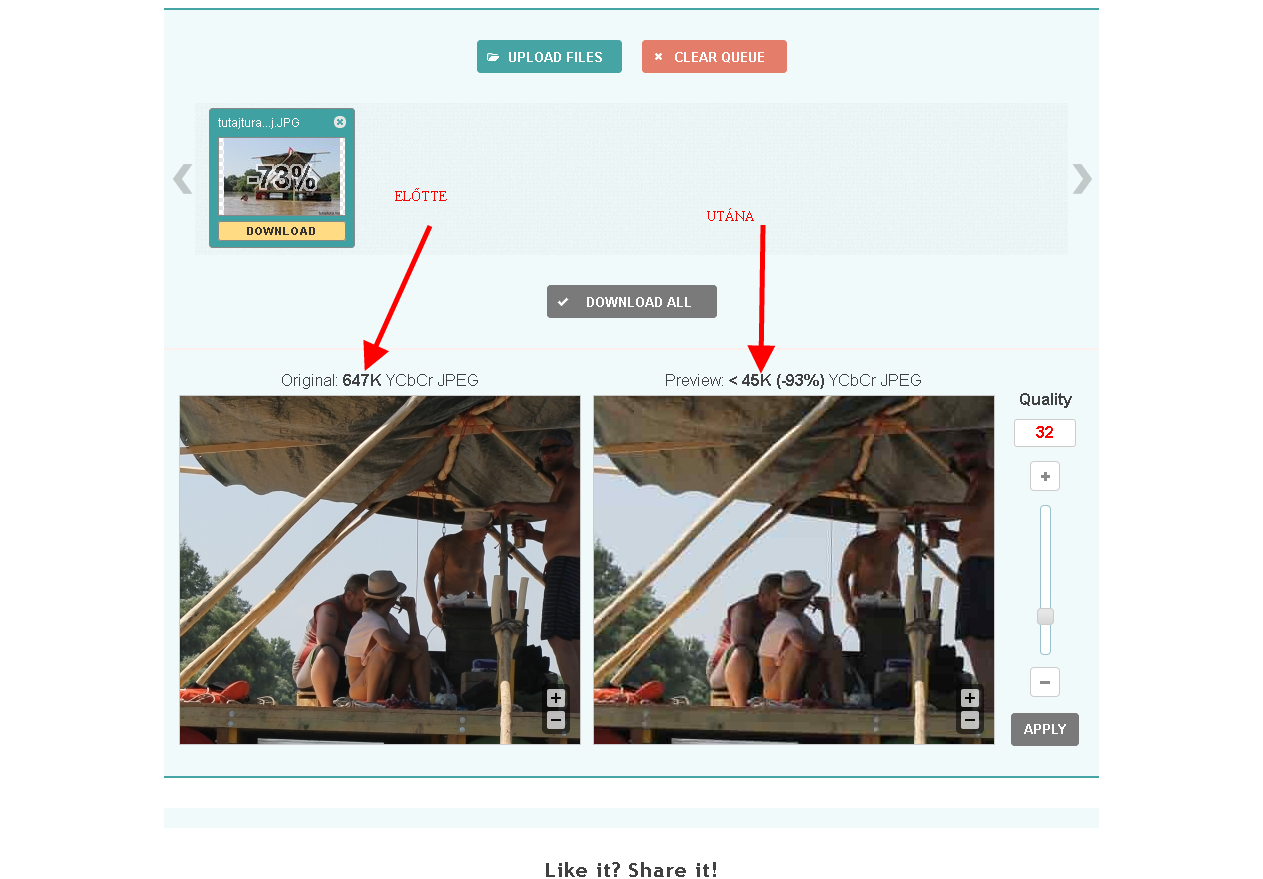Click the Quality value input field
The width and height of the screenshot is (1263, 879).
(1044, 433)
